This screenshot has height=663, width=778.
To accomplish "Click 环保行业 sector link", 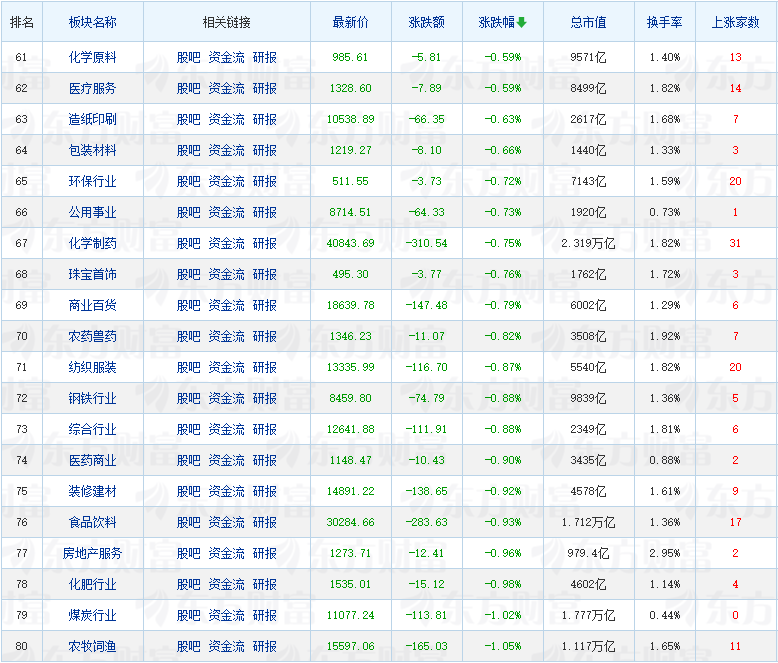I will (x=92, y=182).
